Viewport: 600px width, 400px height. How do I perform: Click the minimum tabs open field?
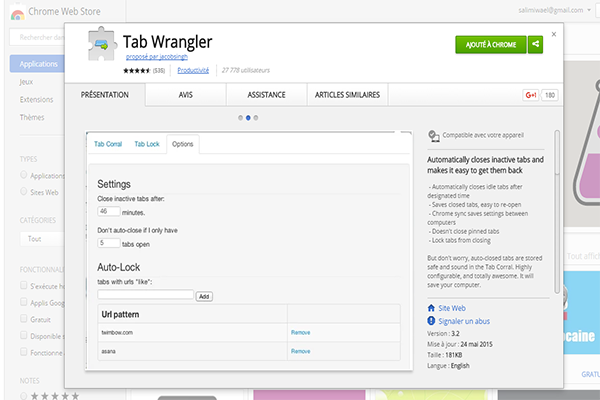[x=109, y=243]
